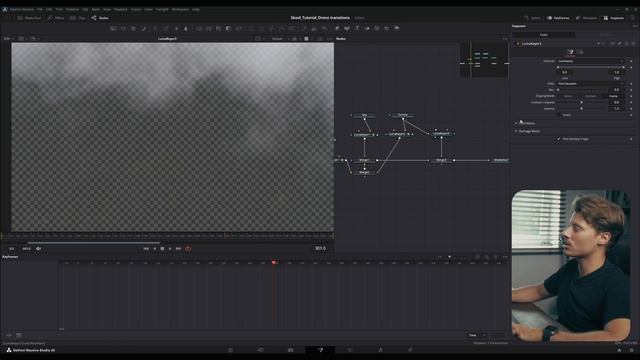Open project settings gear icon
The height and width of the screenshot is (360, 640).
pos(631,350)
